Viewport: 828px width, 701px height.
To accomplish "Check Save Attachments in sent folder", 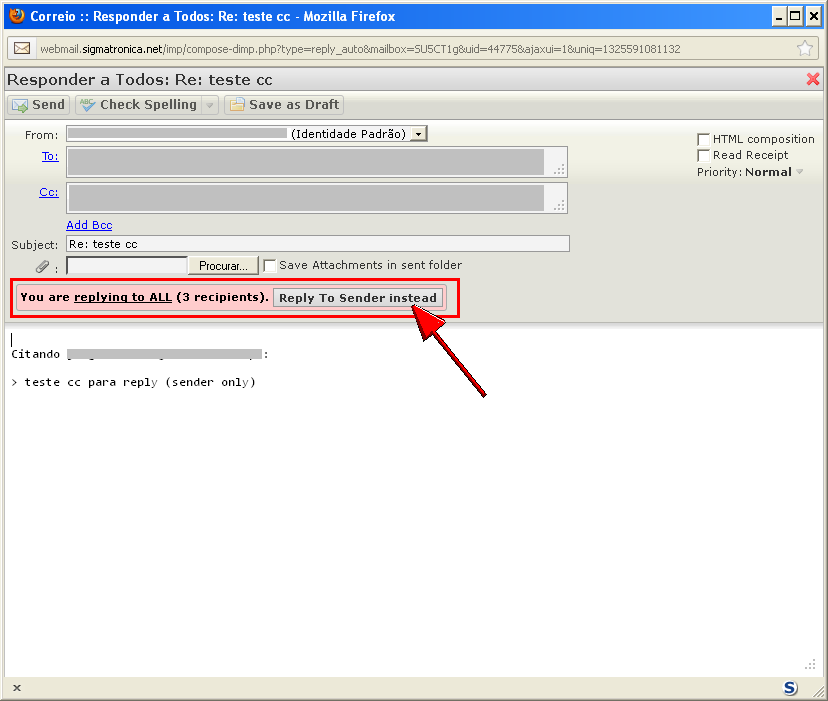I will 269,266.
